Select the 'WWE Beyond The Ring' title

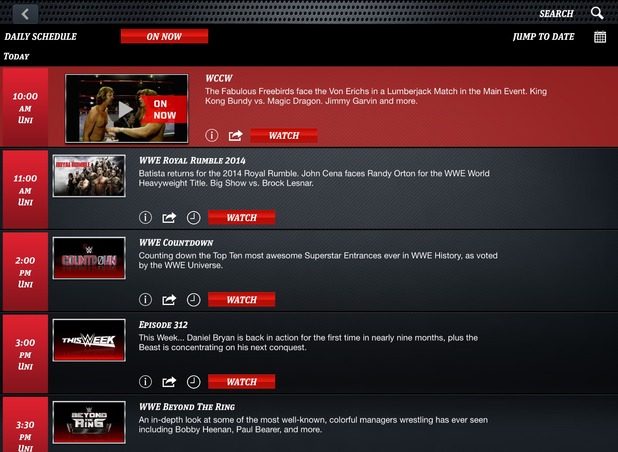click(x=187, y=407)
